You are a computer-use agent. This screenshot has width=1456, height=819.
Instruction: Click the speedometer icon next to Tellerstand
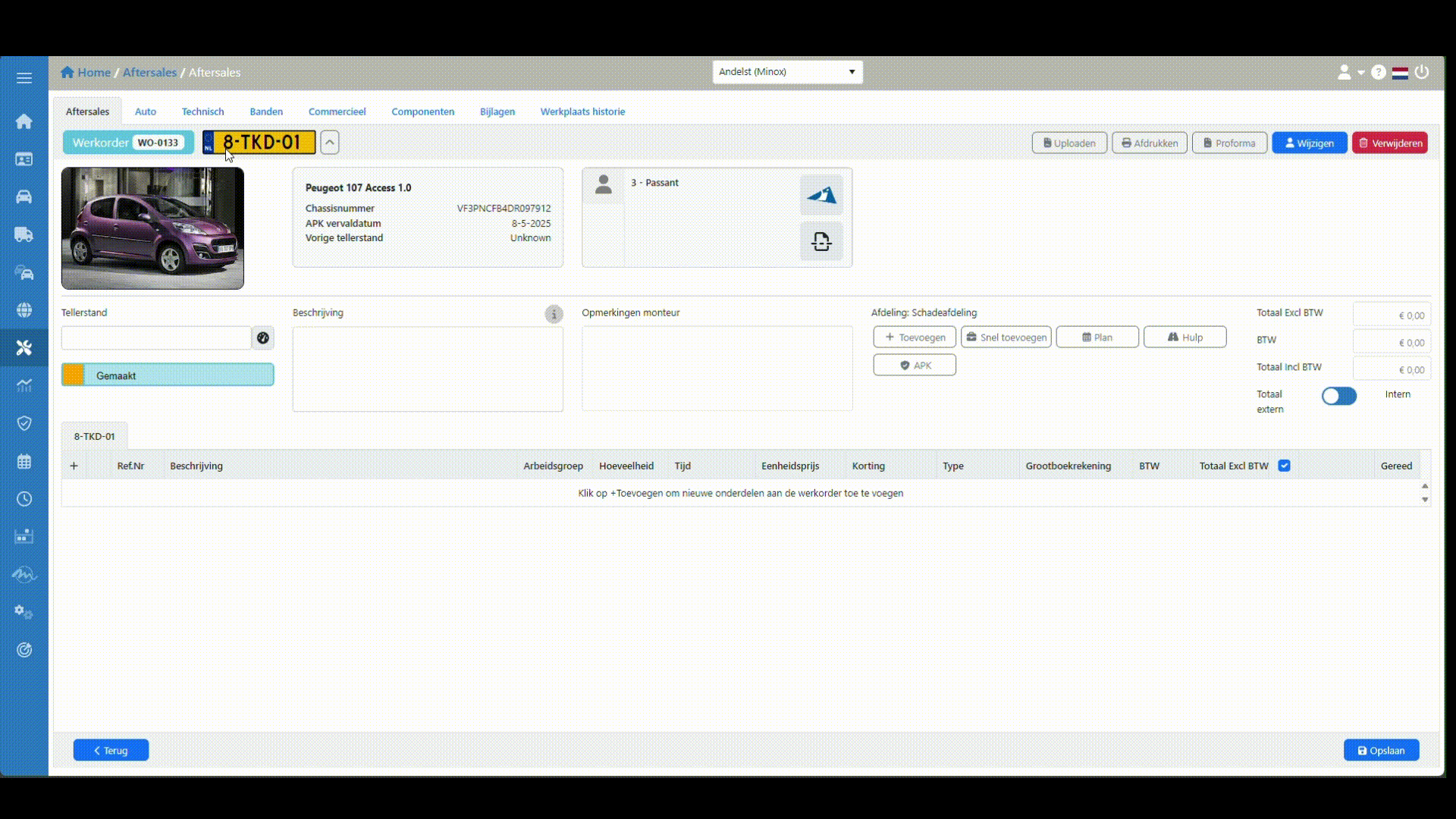pyautogui.click(x=262, y=338)
